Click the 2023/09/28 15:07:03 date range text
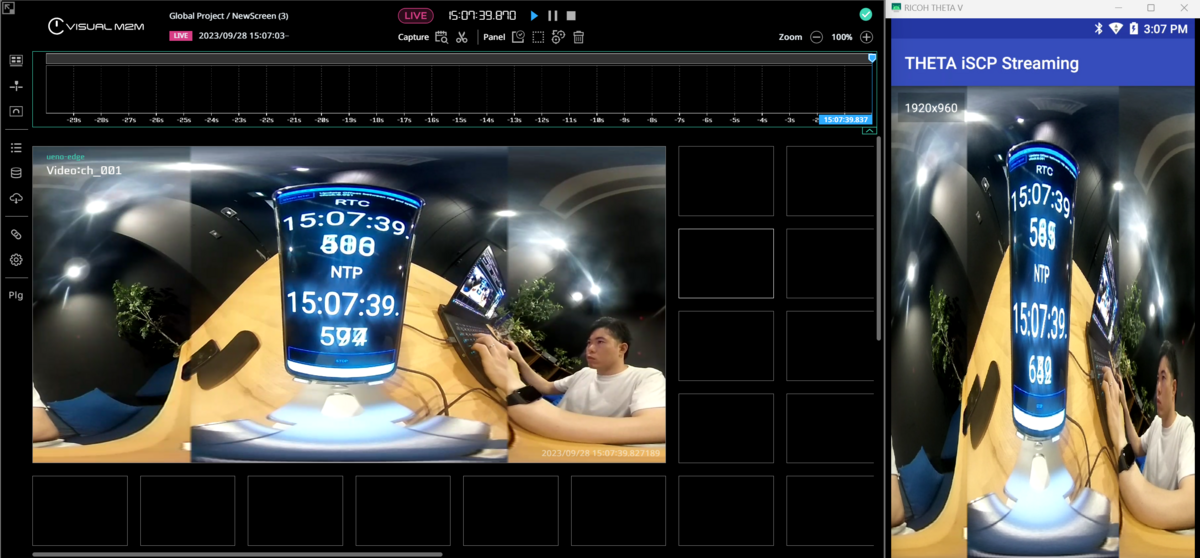This screenshot has width=1200, height=558. (x=243, y=36)
